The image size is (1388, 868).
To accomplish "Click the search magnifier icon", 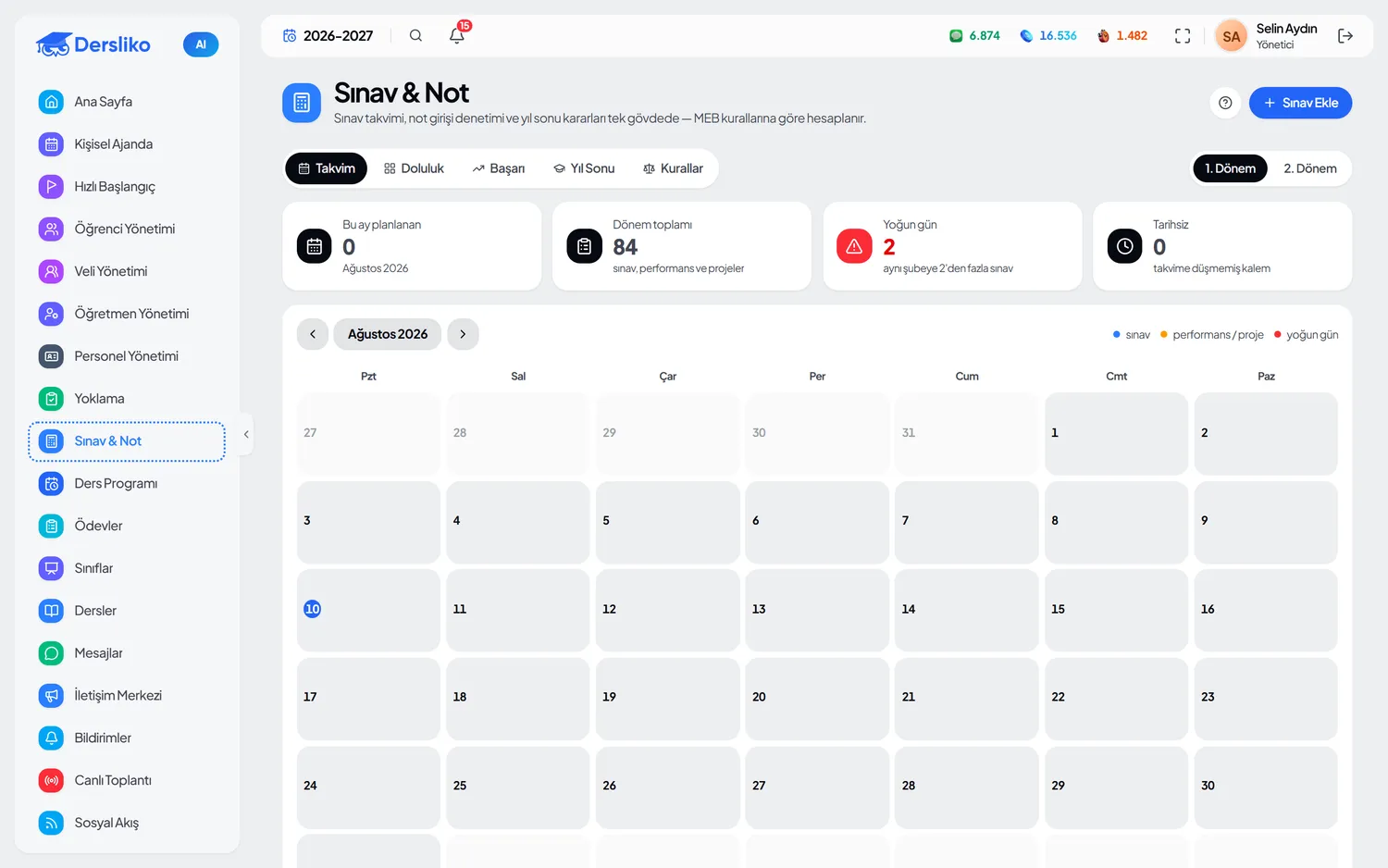I will 416,36.
